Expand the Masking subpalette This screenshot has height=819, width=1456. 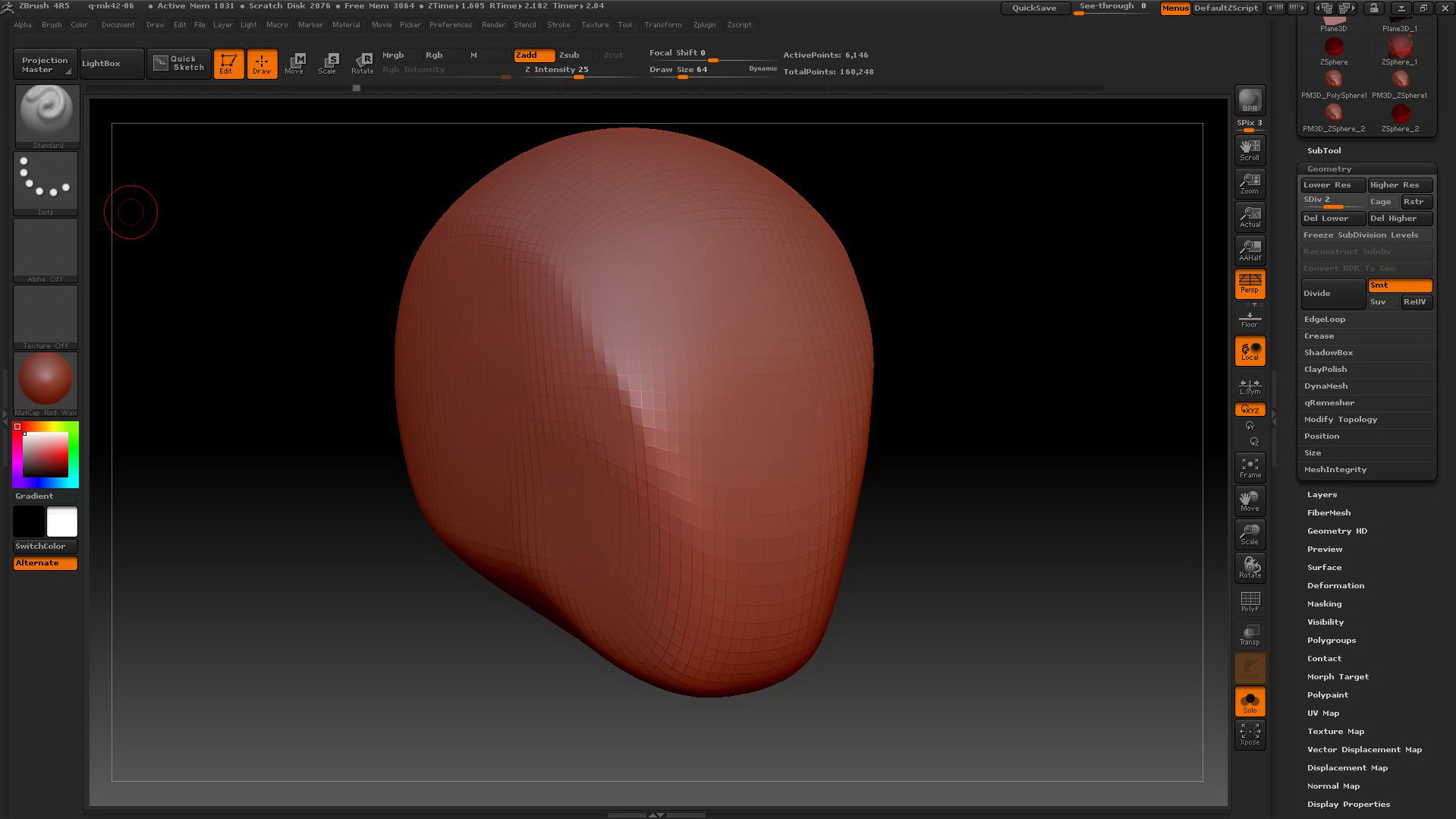[1324, 604]
